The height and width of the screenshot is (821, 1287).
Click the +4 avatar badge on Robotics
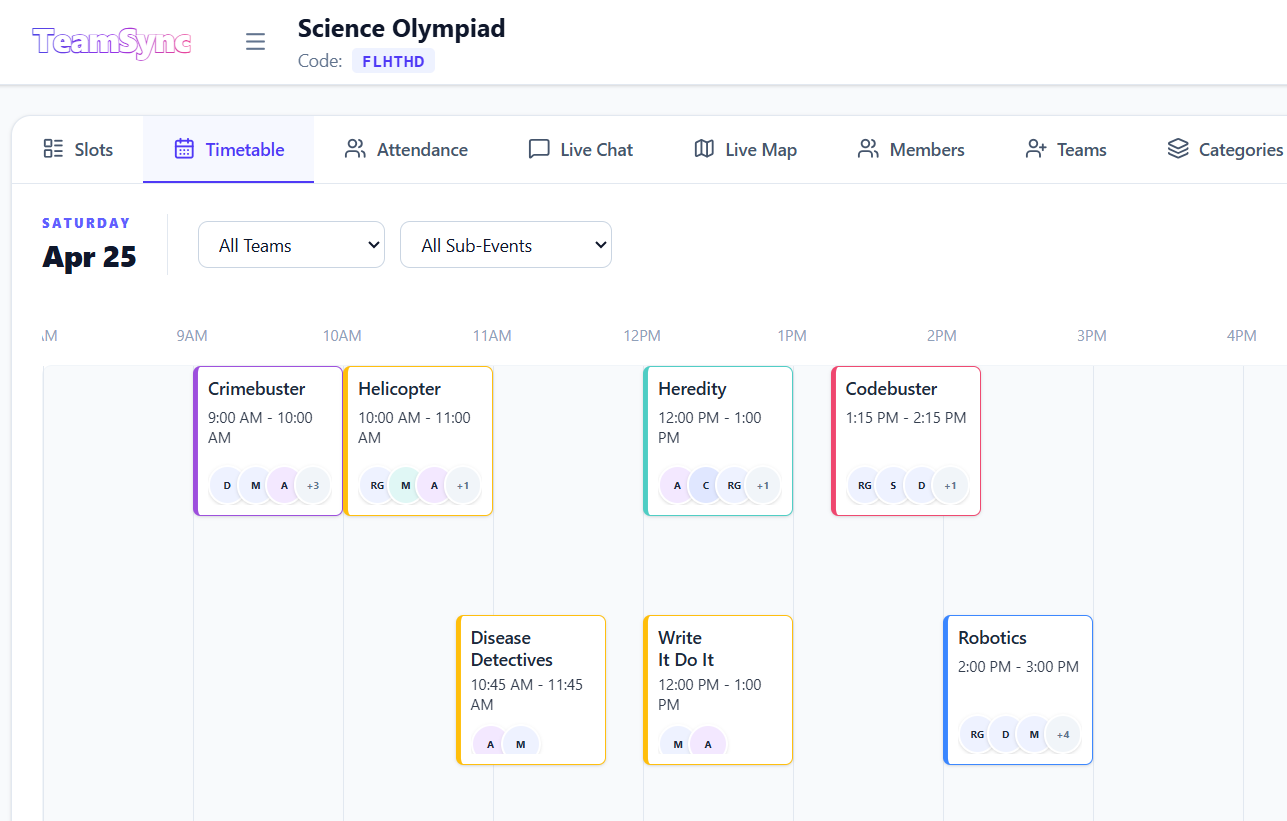[x=1063, y=735]
